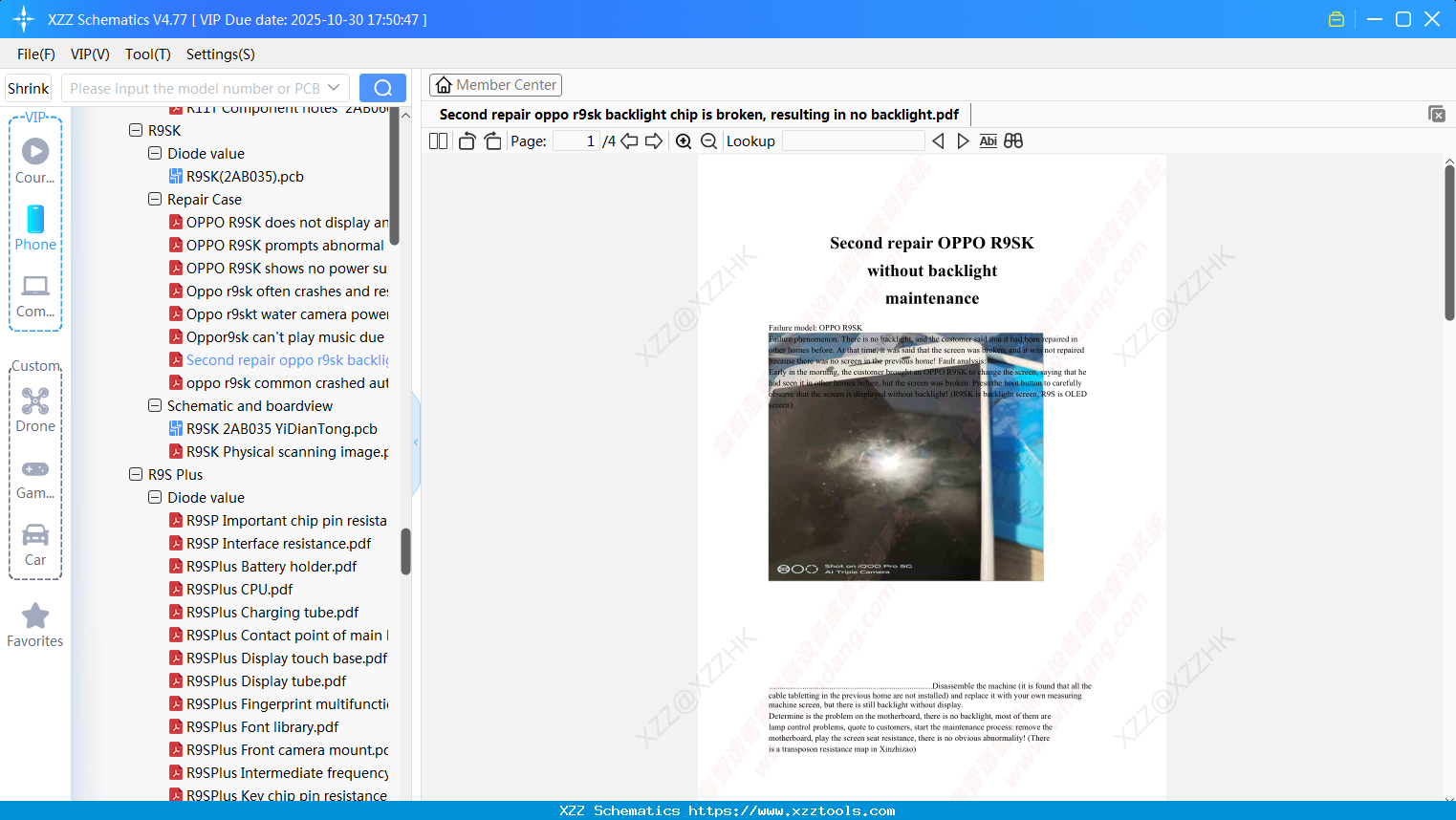The image size is (1456, 820).
Task: Open 'Oppo r9skt water camera' case
Action: pos(278,314)
